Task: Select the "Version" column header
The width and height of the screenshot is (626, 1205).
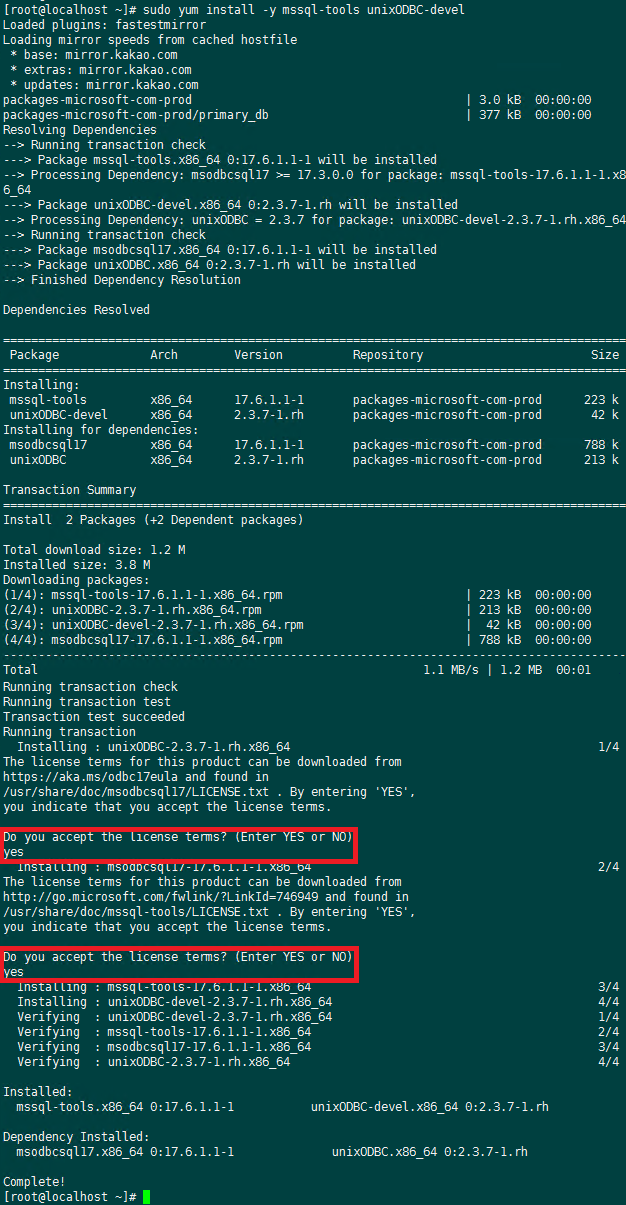Action: 258,355
